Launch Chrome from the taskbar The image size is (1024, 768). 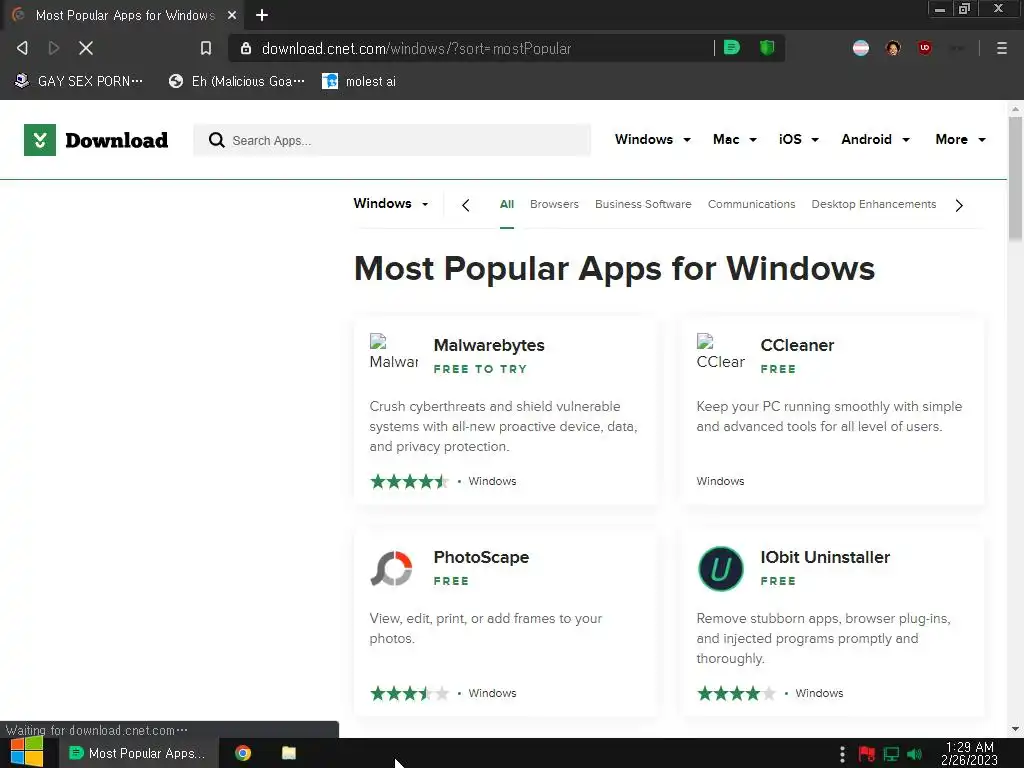tap(243, 753)
